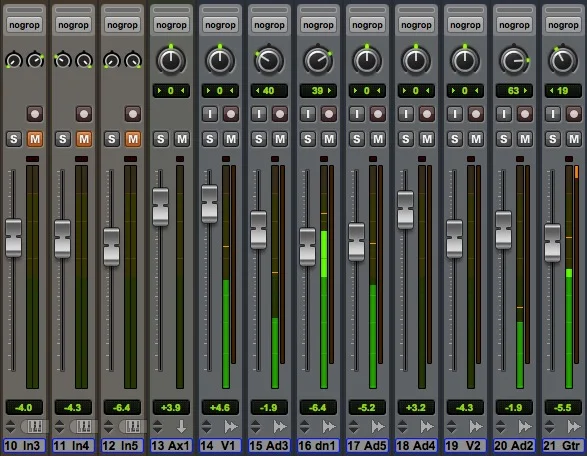Enable input monitoring on 15 Ad3
The height and width of the screenshot is (456, 587).
pos(259,114)
